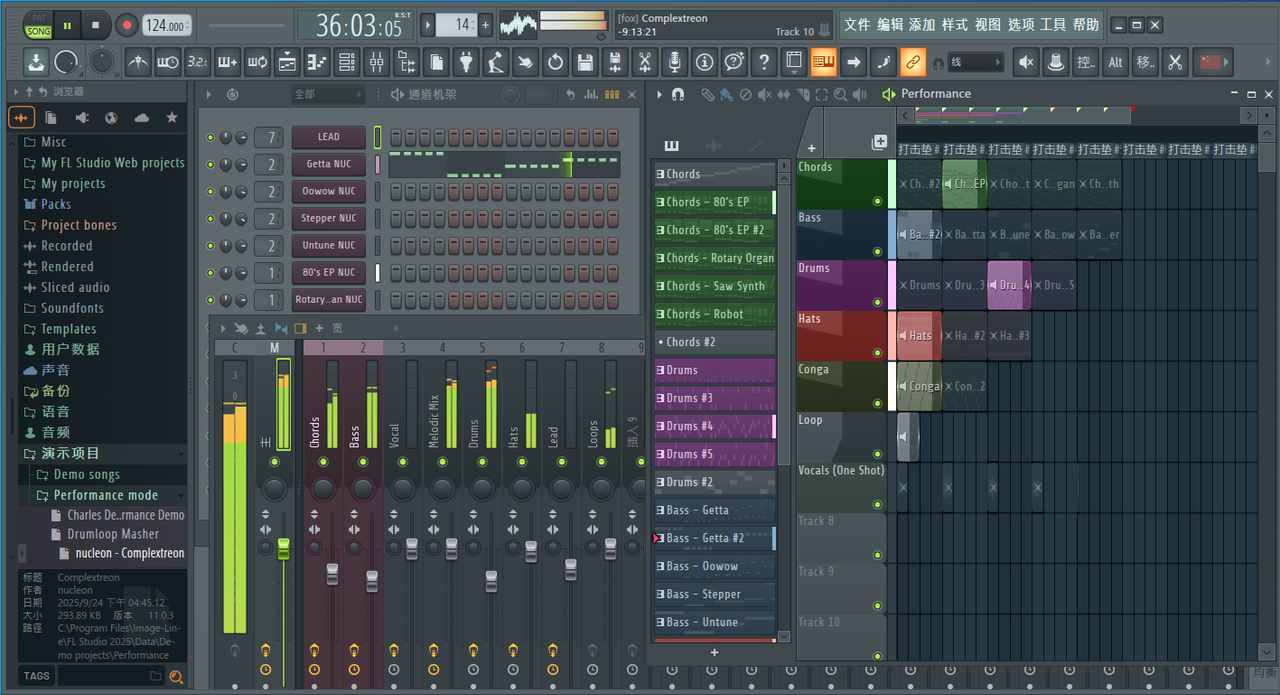
Task: Click the playlist magnet snap icon
Action: [x=678, y=94]
